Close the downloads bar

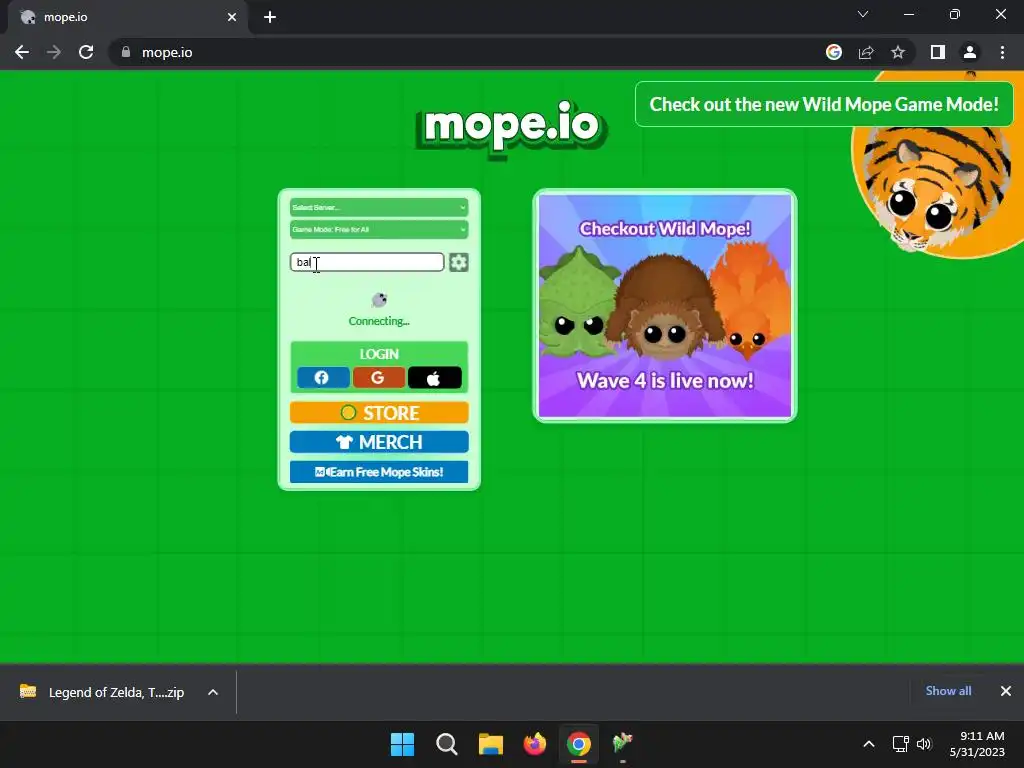tap(1006, 691)
